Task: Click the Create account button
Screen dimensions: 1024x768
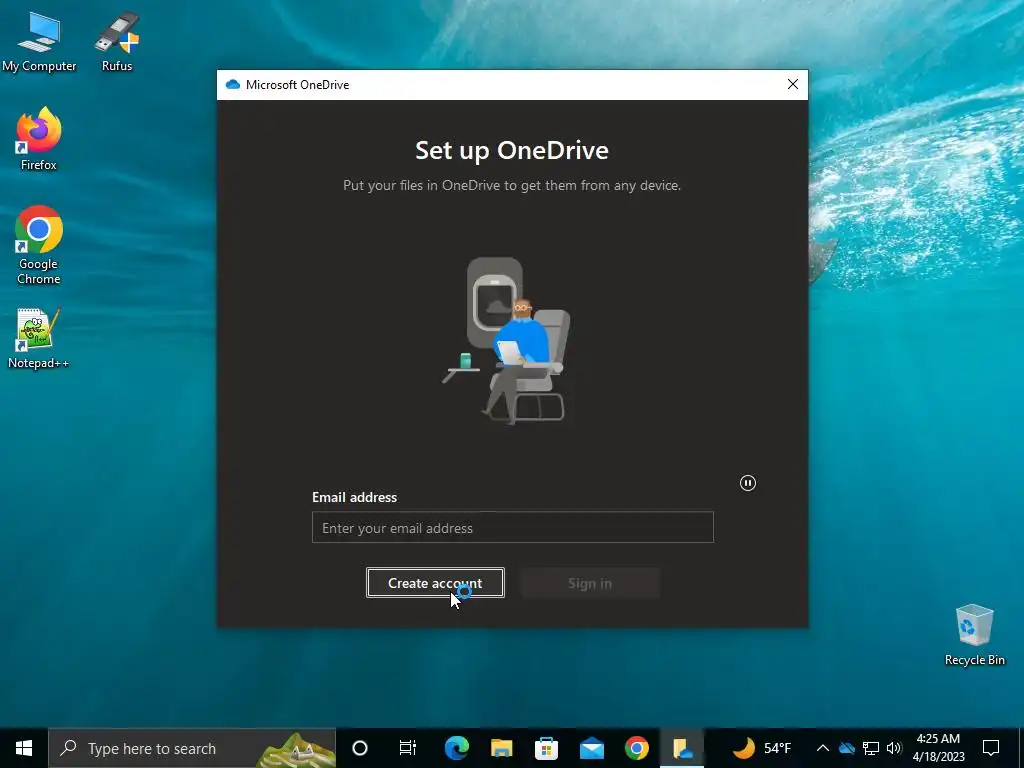Action: coord(435,583)
